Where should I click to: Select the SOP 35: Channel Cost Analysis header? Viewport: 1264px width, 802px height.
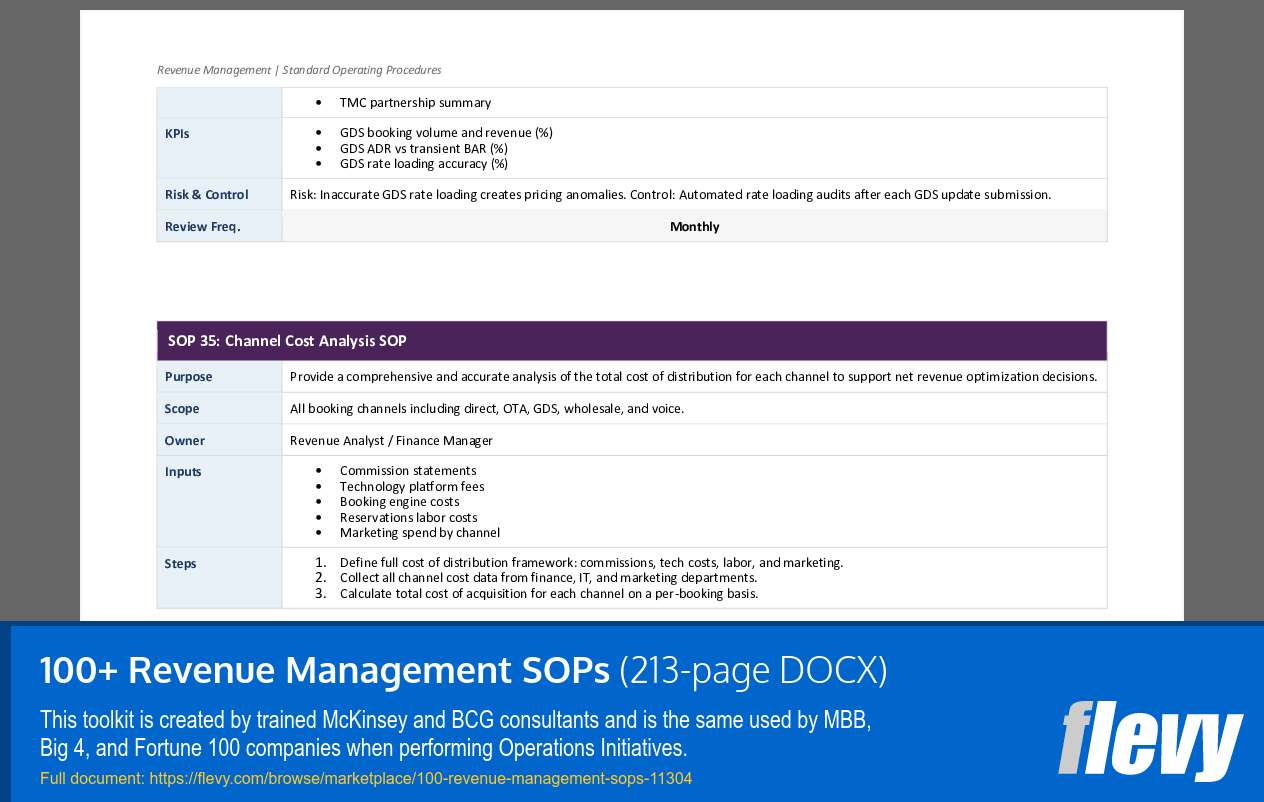click(x=287, y=340)
